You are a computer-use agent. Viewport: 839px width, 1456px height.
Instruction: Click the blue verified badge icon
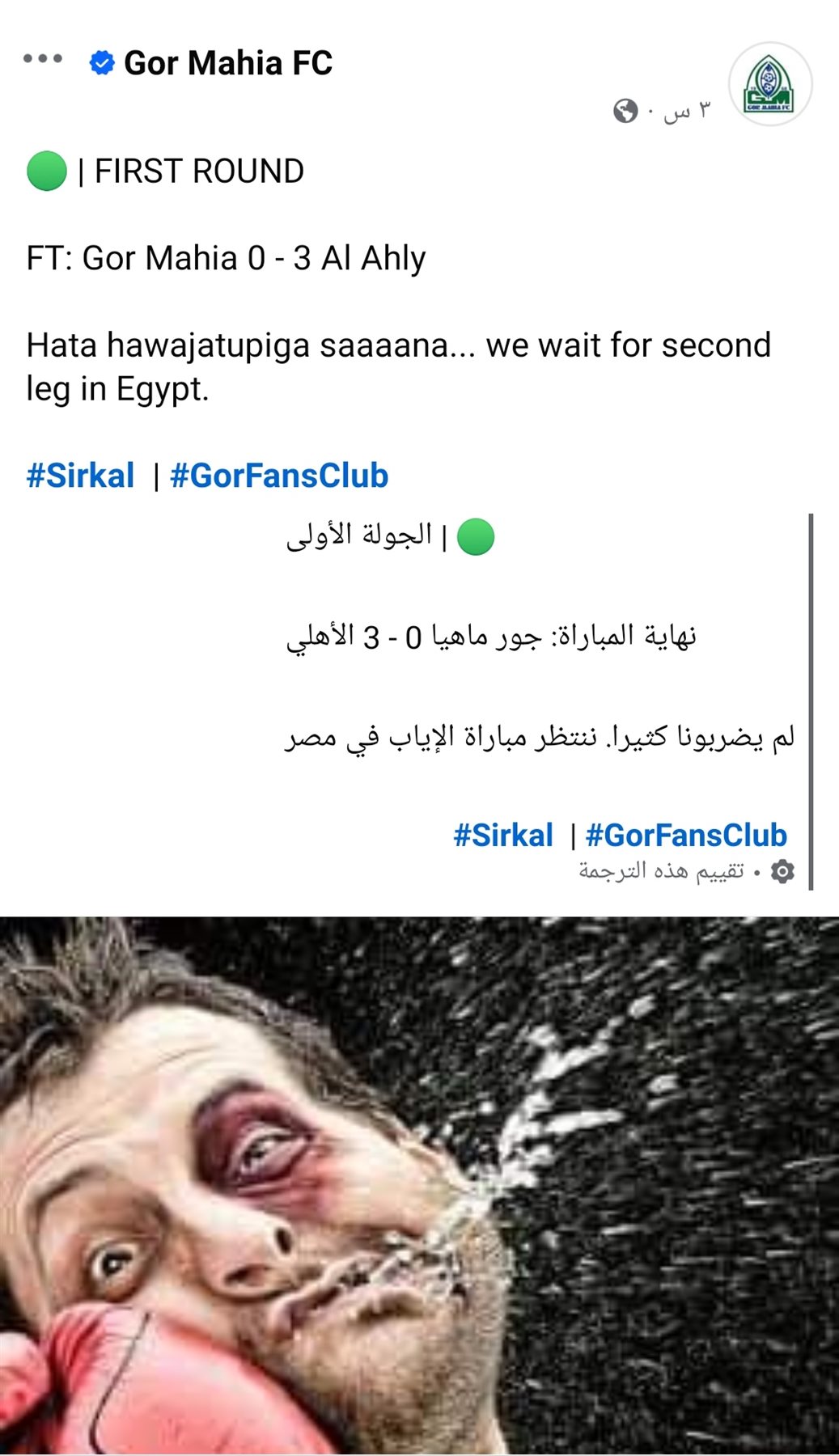click(102, 62)
